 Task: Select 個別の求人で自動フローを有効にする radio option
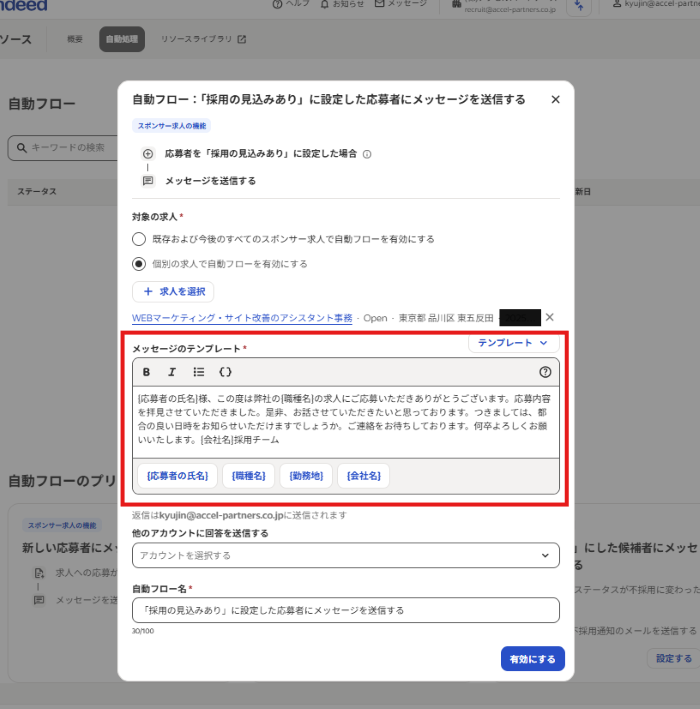pyautogui.click(x=139, y=264)
